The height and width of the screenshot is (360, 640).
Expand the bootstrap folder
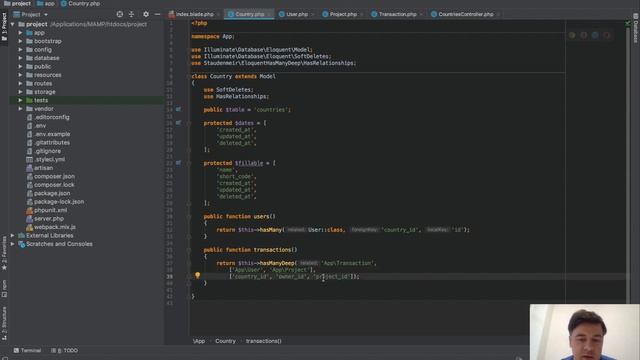(x=20, y=41)
